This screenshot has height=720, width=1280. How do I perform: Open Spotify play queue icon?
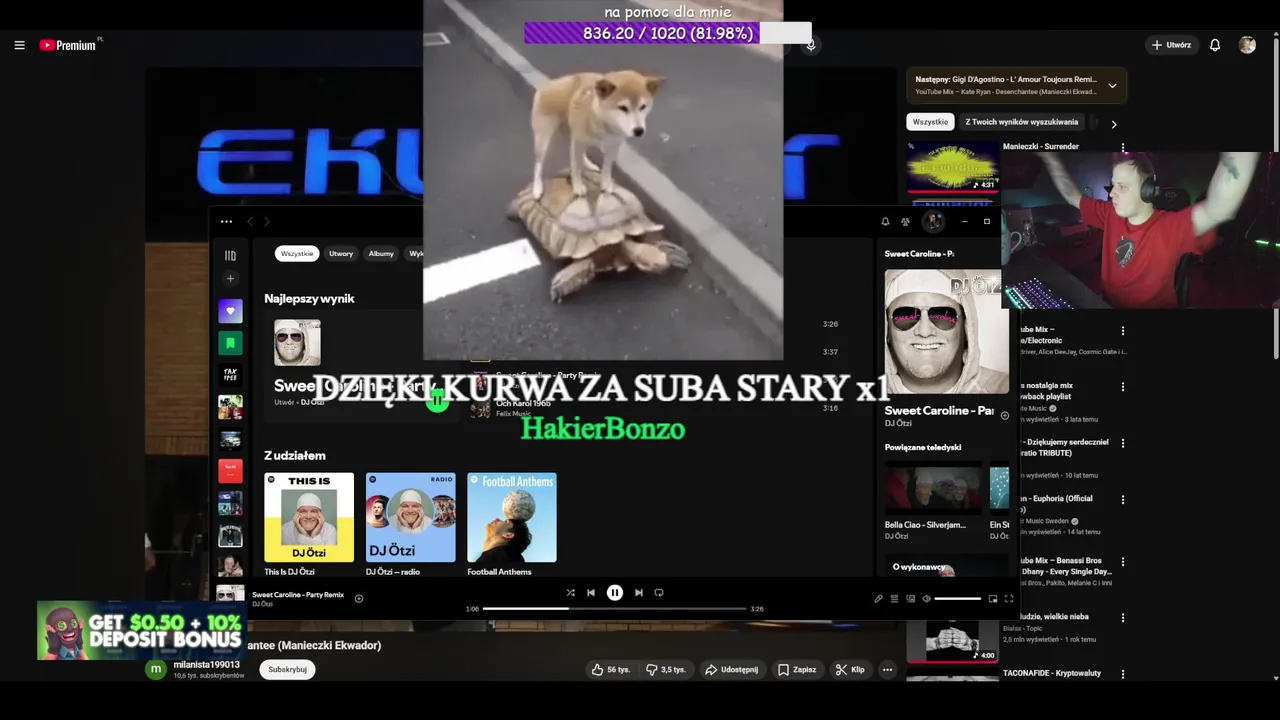click(894, 599)
